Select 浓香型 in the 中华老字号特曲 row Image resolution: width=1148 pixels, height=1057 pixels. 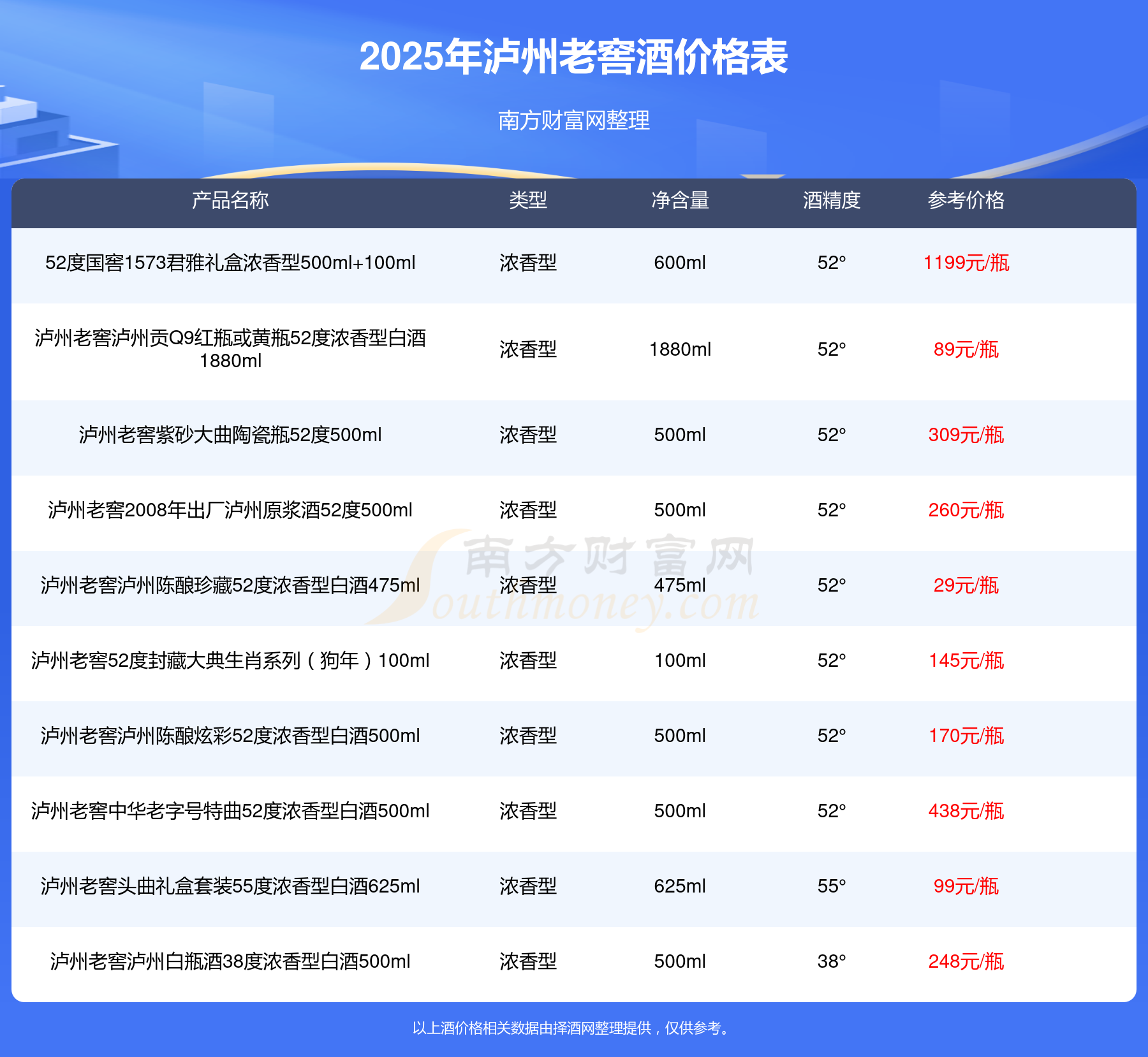[528, 811]
